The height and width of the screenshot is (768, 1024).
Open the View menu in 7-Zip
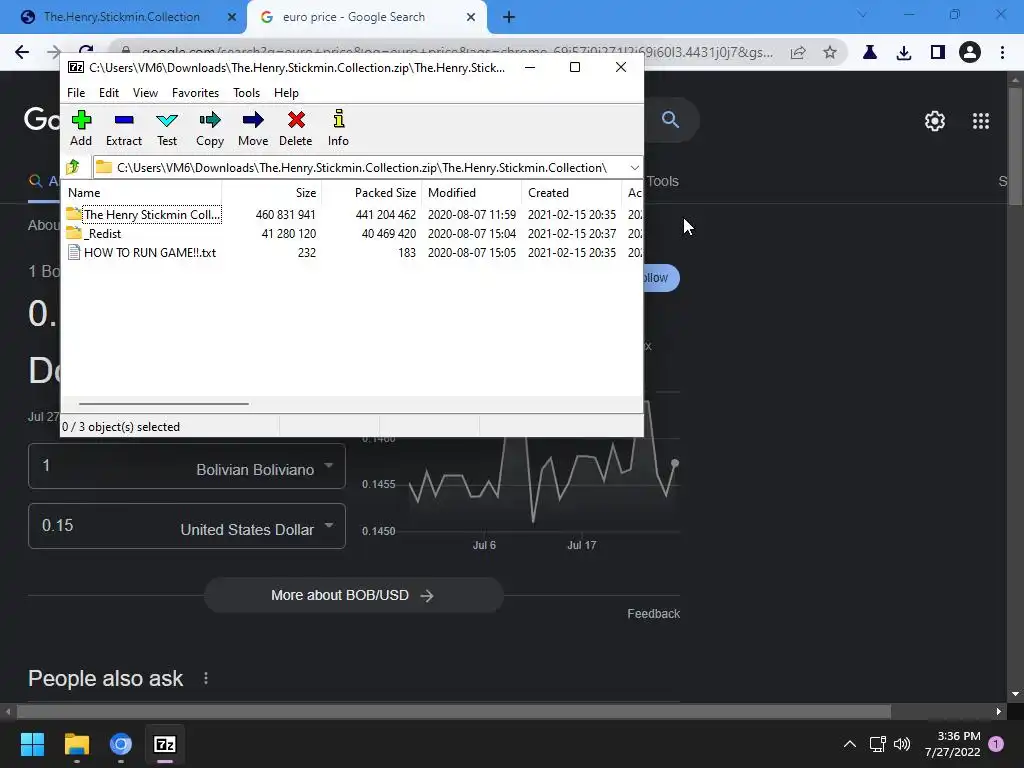coord(145,93)
